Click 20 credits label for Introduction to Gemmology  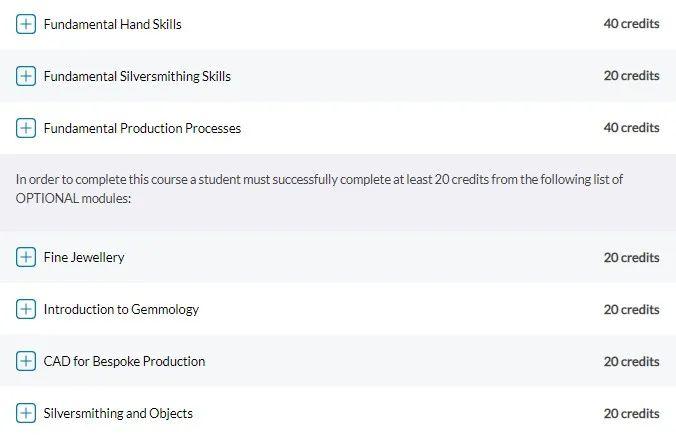[631, 309]
